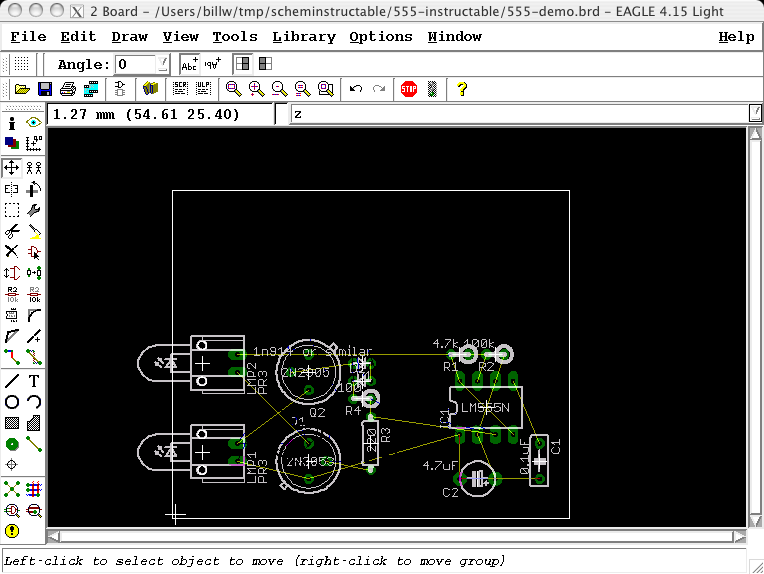This screenshot has height=574, width=764.
Task: Select the Change wrench tool
Action: pos(34,210)
